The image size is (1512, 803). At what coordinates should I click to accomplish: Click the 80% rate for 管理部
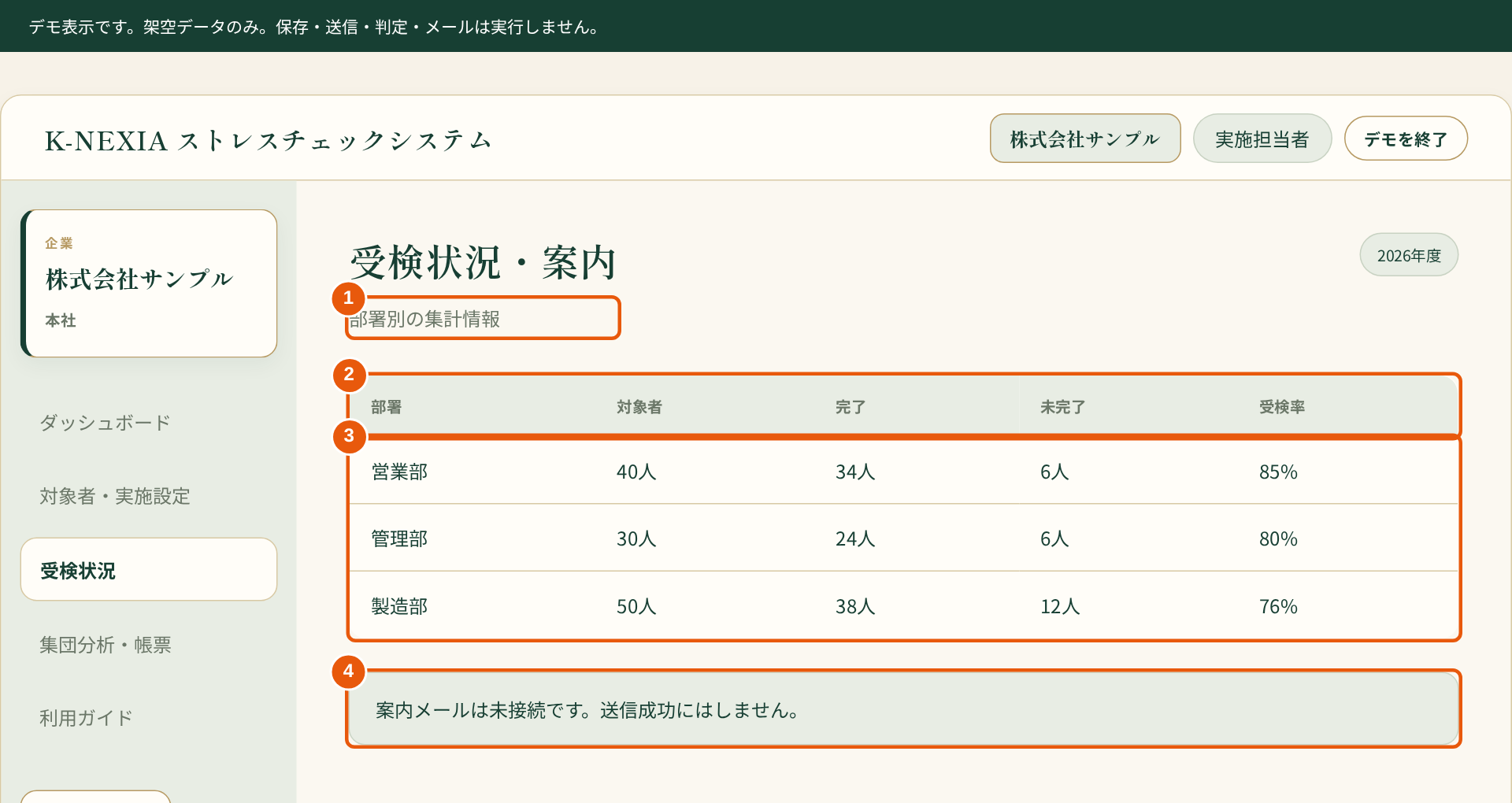1278,539
